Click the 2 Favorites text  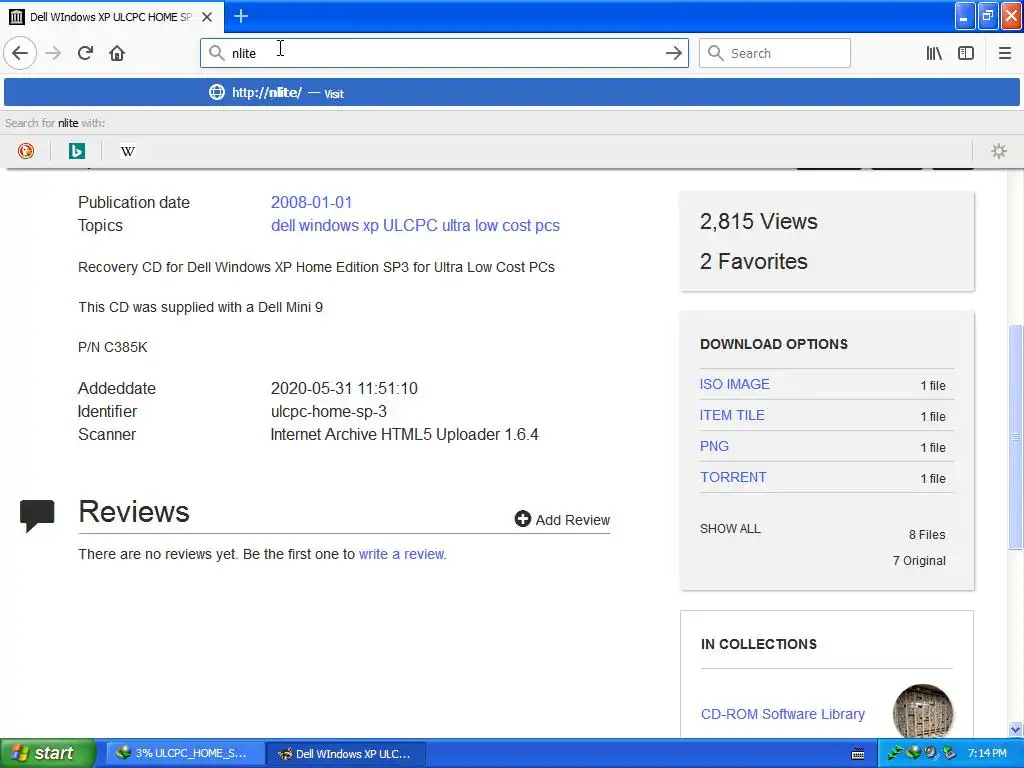(x=754, y=261)
